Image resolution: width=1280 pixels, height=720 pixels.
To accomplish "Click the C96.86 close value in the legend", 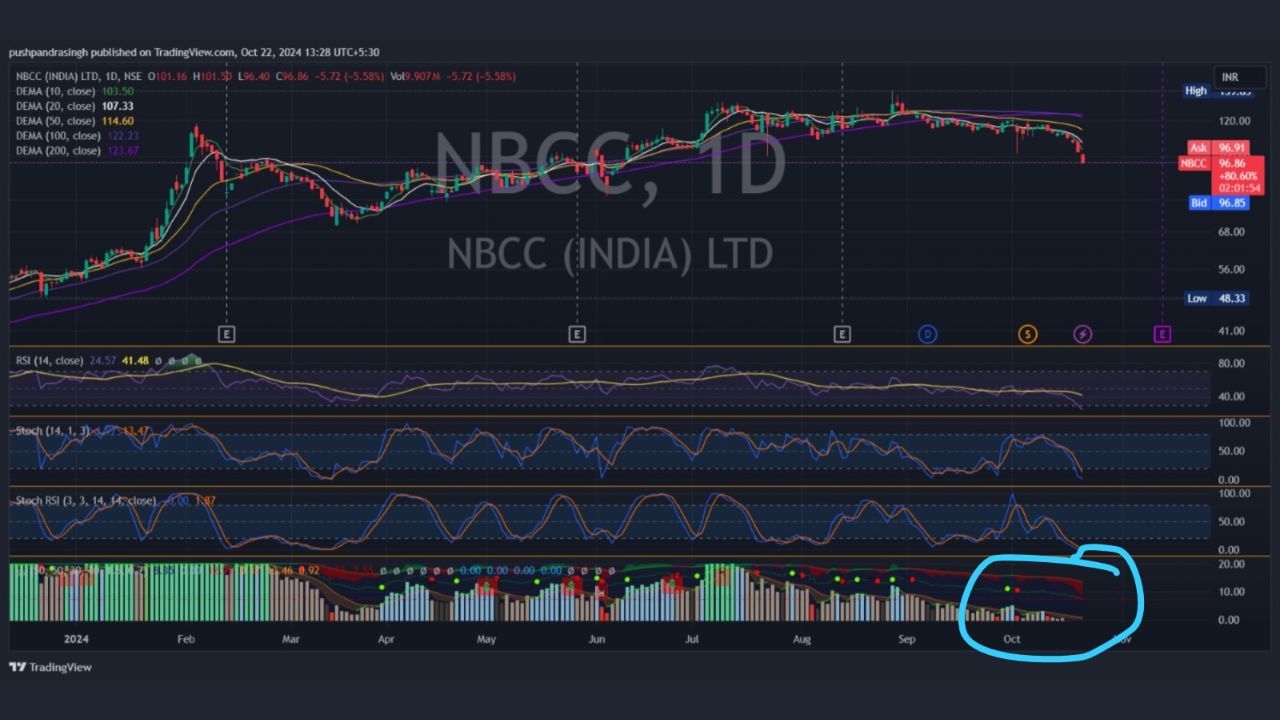I will point(294,76).
